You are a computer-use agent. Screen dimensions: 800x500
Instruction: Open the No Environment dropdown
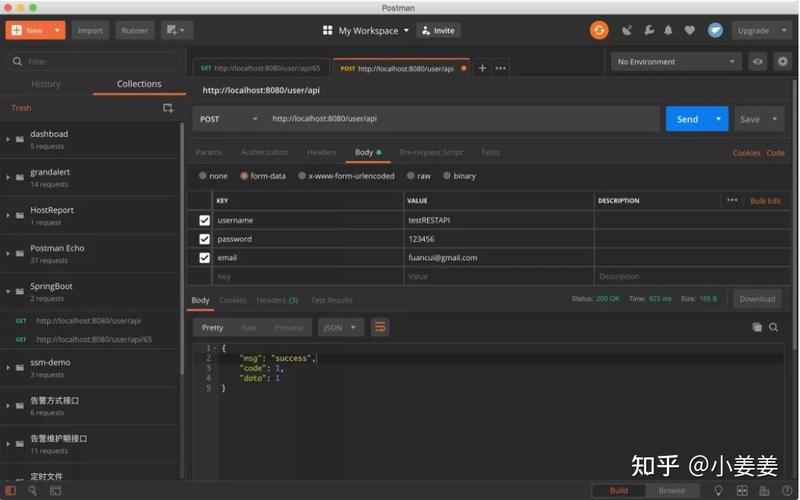point(676,62)
